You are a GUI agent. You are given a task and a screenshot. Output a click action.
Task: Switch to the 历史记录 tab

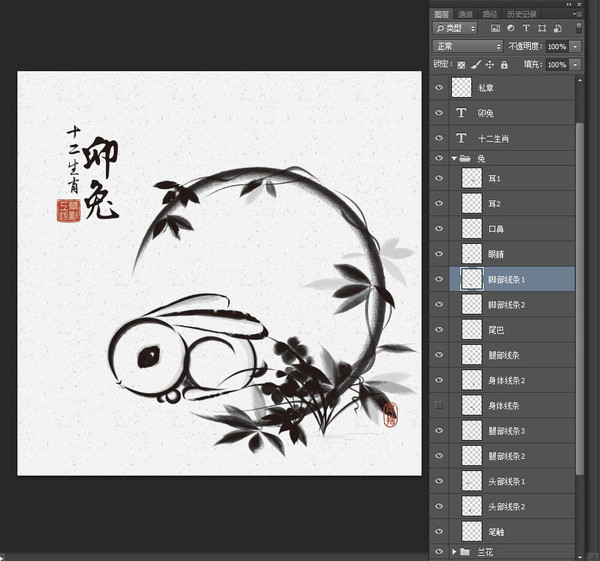coord(522,14)
